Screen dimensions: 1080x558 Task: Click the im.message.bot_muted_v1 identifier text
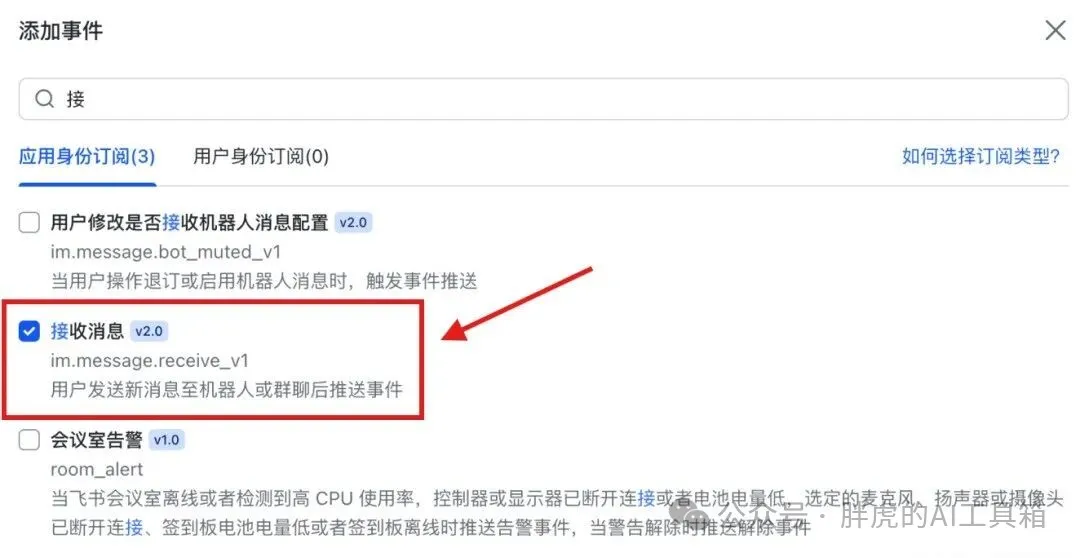pyautogui.click(x=166, y=252)
